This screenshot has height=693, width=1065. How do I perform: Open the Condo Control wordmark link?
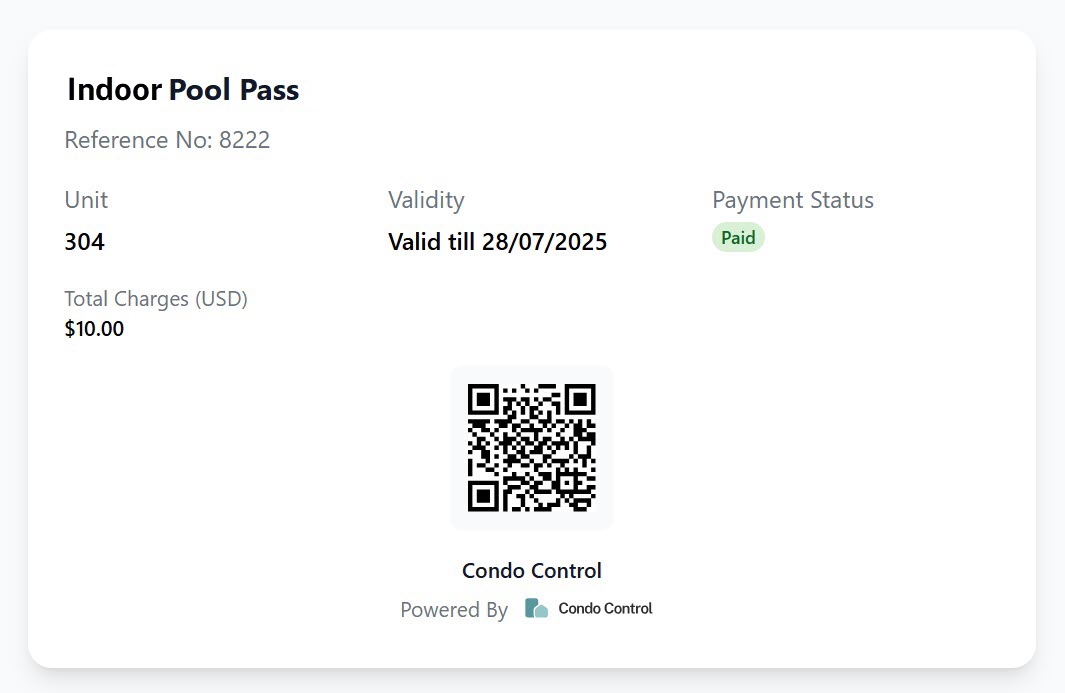click(605, 608)
